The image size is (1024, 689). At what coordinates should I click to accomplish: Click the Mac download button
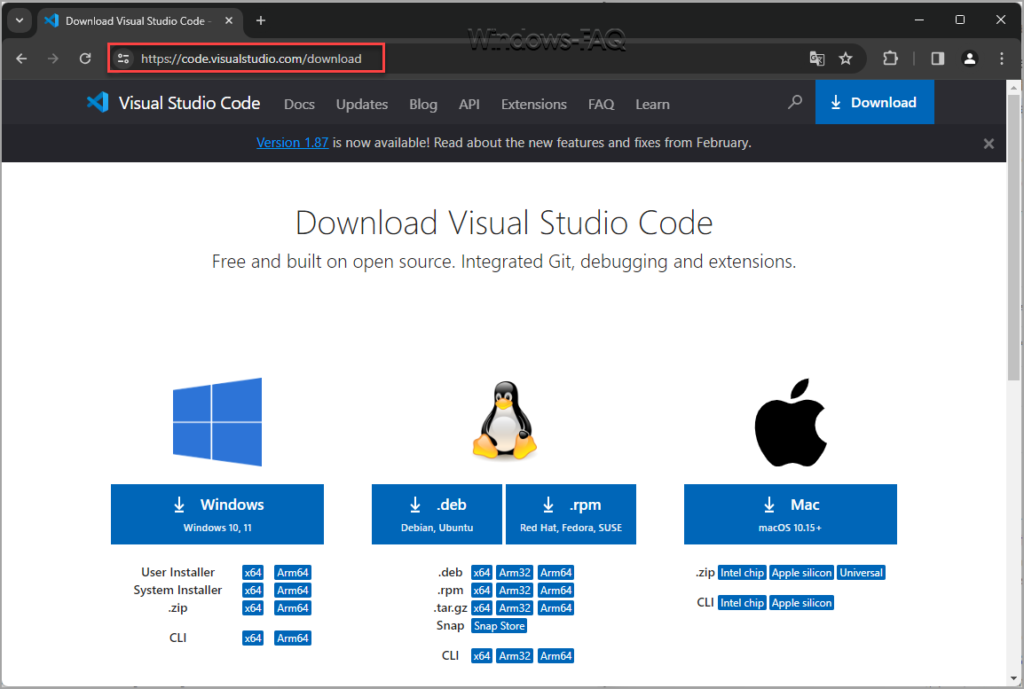(790, 514)
